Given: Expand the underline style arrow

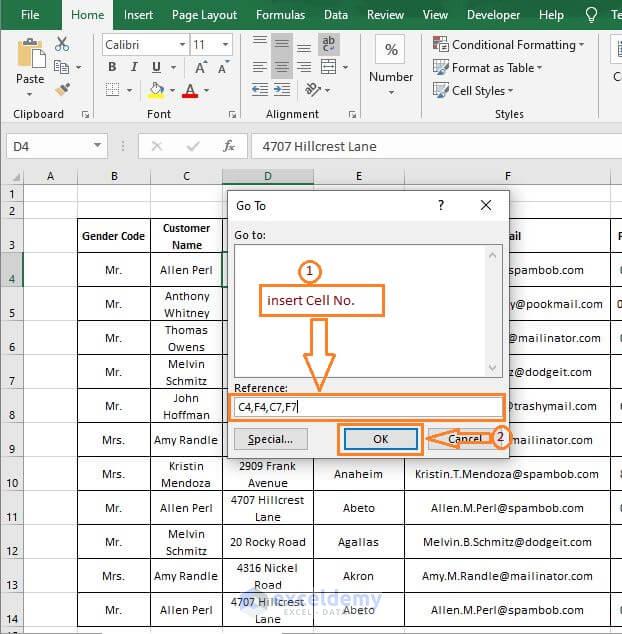Looking at the screenshot, I should click(173, 67).
